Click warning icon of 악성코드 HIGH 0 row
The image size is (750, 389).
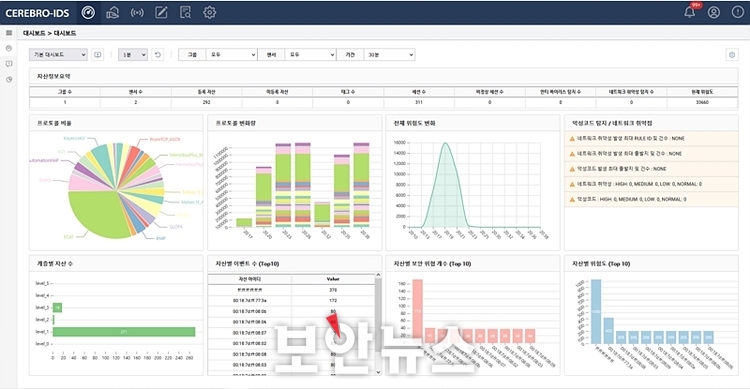(572, 199)
